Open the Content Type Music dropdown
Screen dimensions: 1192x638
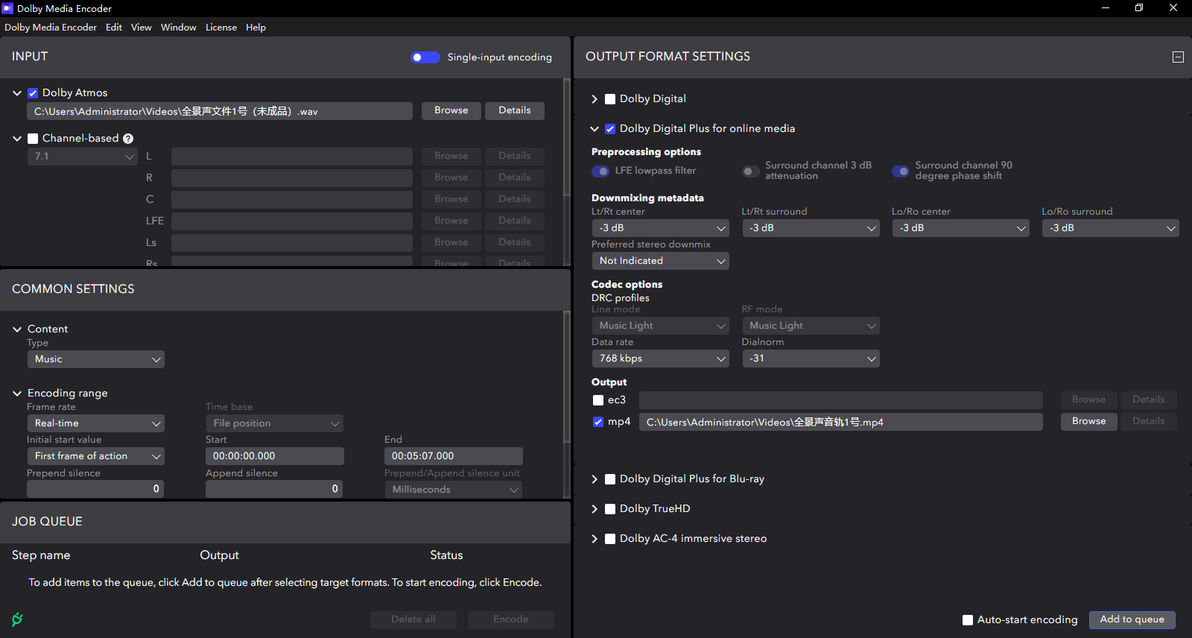[96, 359]
